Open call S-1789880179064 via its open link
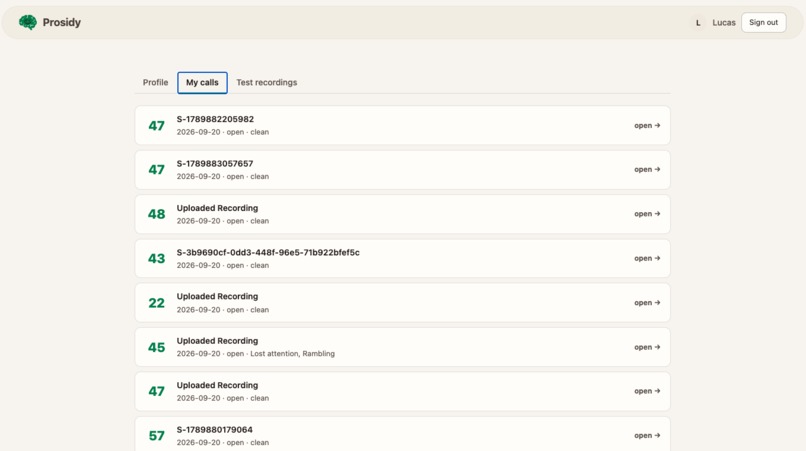 pos(647,435)
